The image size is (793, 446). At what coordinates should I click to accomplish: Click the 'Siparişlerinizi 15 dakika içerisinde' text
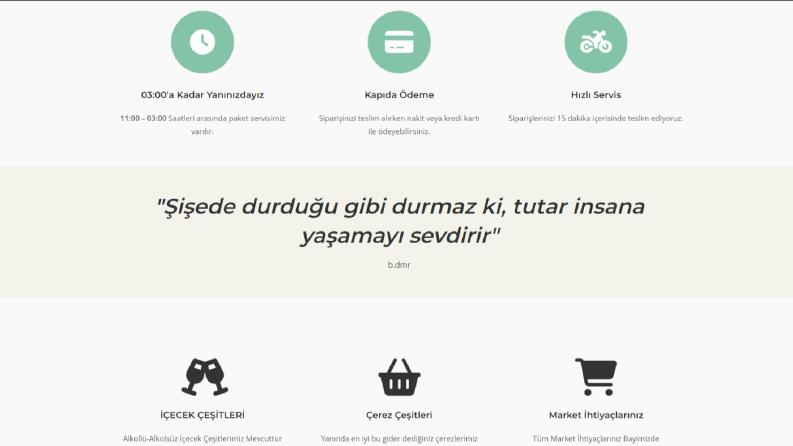click(596, 118)
